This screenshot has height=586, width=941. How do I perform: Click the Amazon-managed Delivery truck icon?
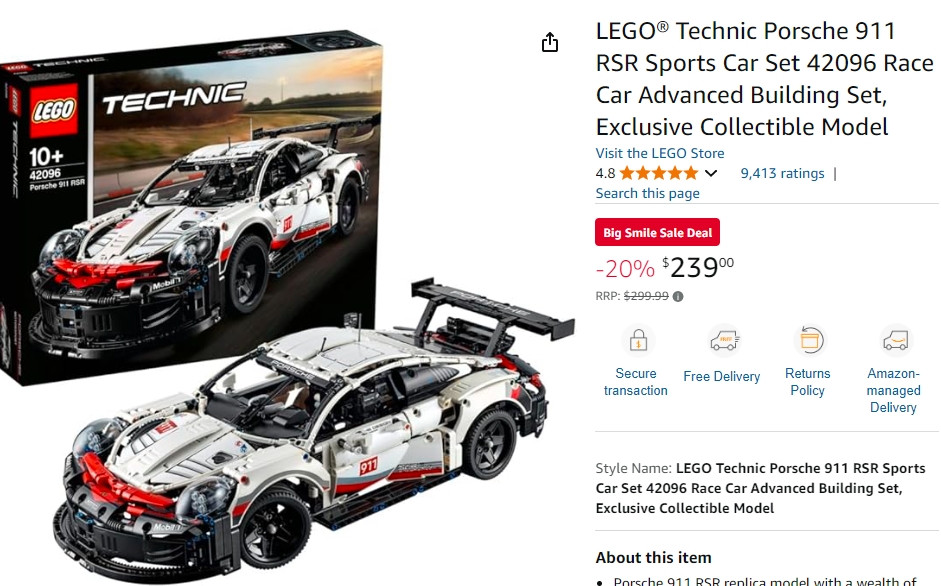[895, 340]
